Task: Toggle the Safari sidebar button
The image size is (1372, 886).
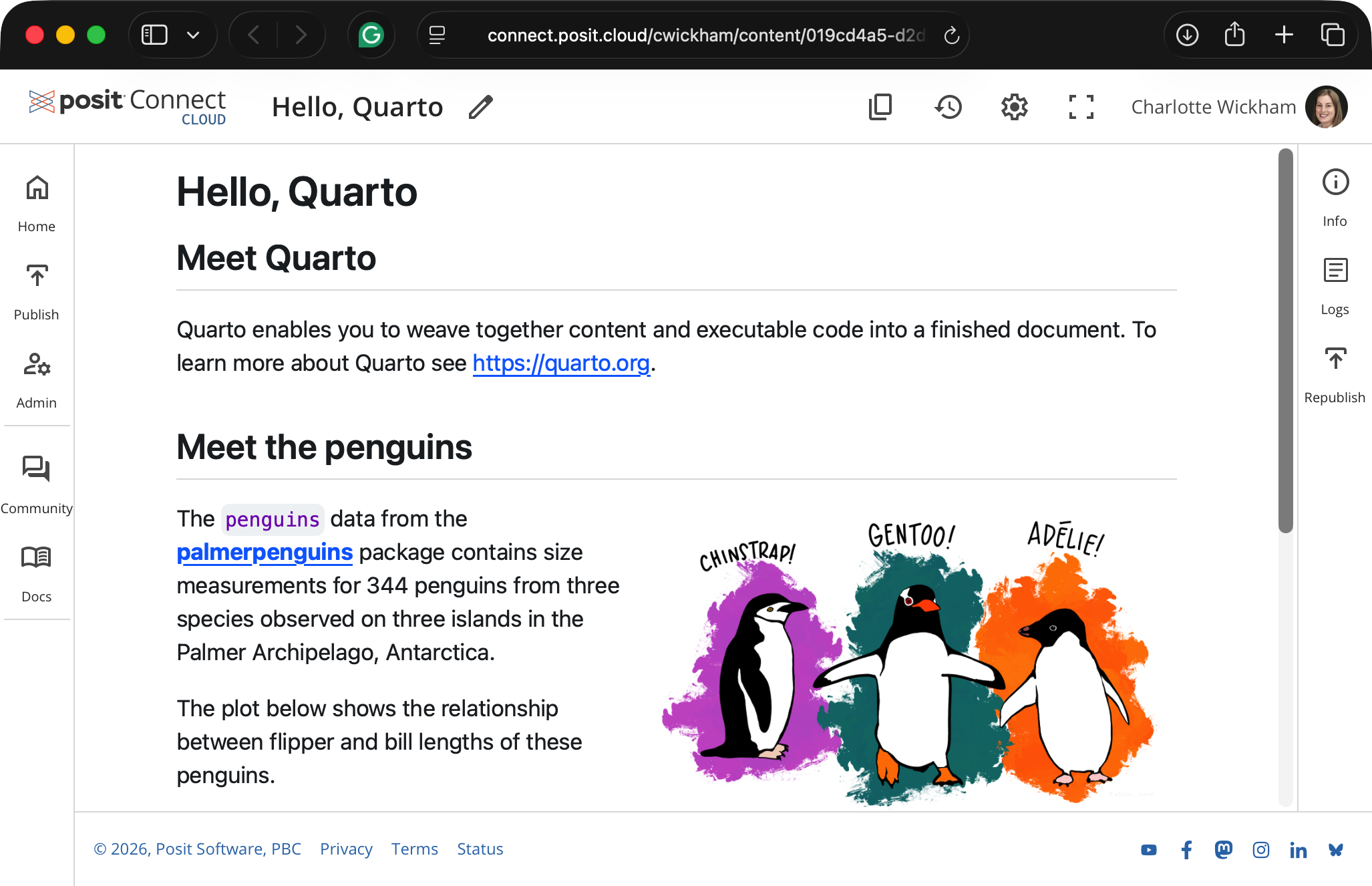Action: (x=154, y=35)
